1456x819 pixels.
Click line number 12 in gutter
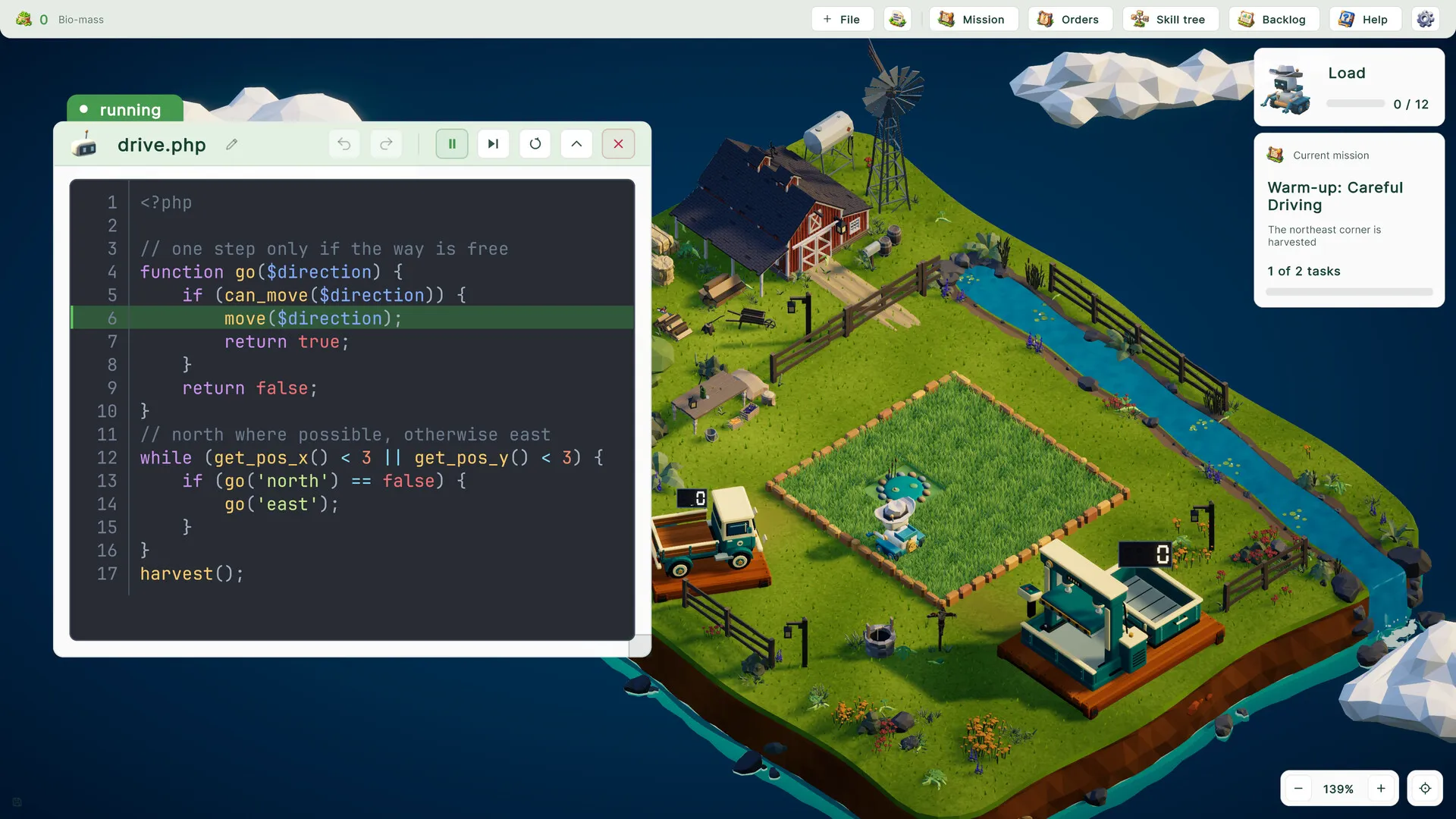[x=107, y=458]
